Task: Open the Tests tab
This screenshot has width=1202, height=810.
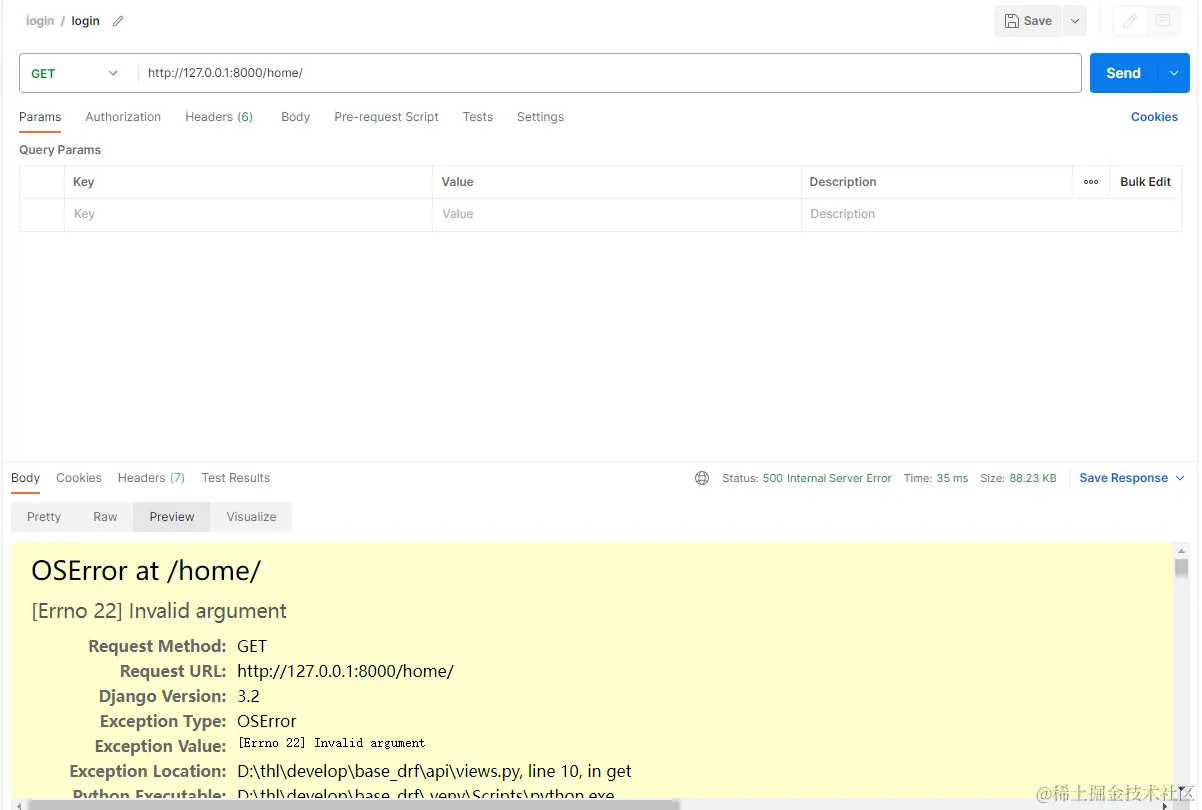Action: pos(477,117)
